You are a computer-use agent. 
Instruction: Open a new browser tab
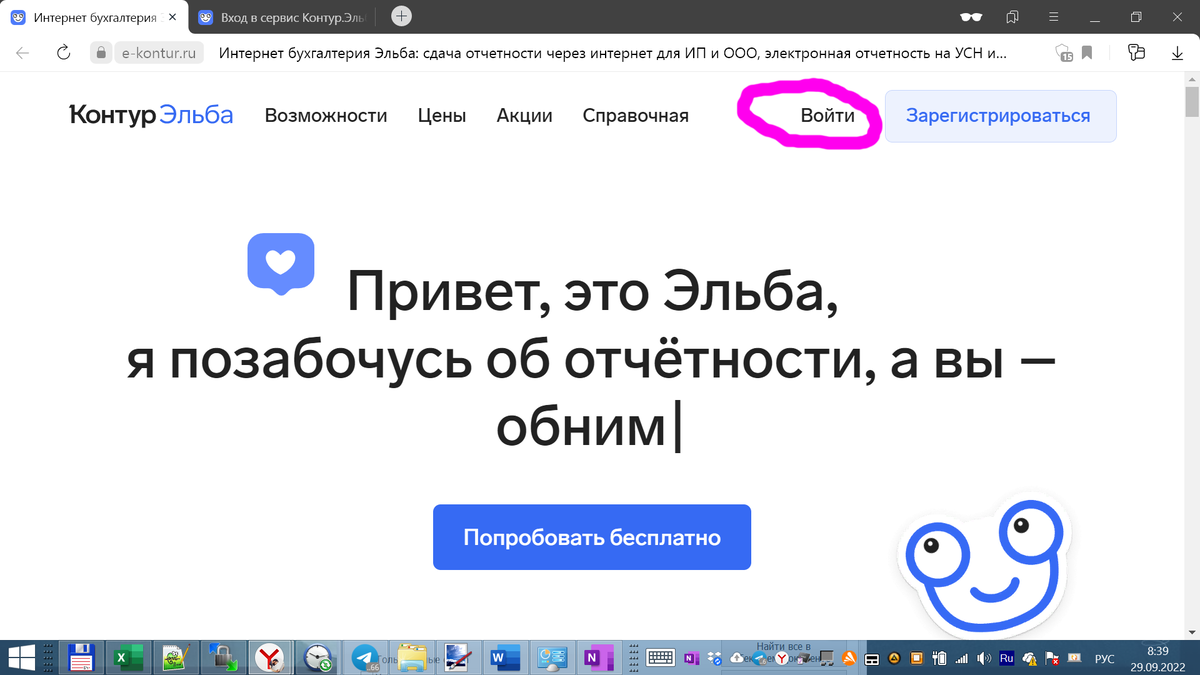pos(401,16)
